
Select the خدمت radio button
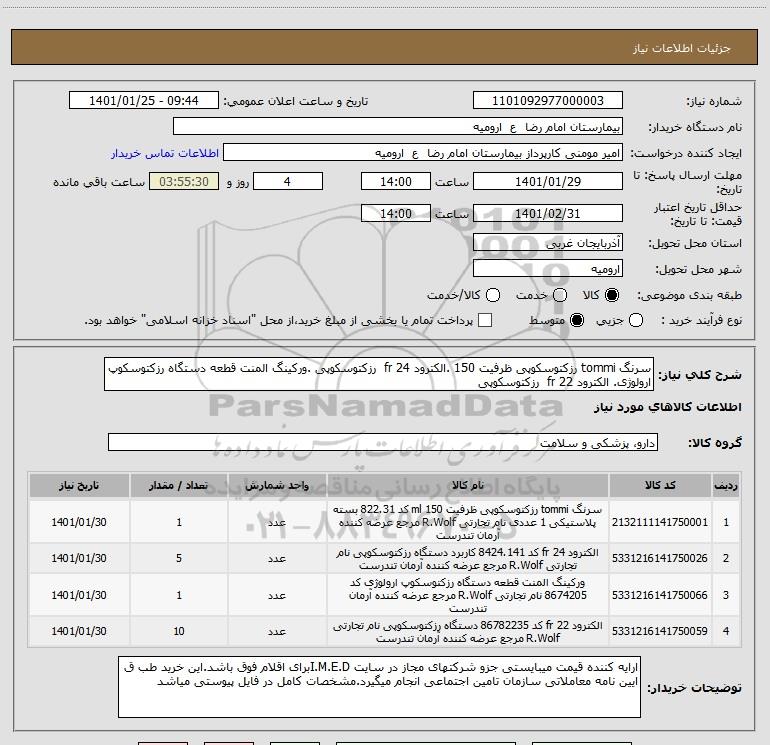pyautogui.click(x=560, y=295)
